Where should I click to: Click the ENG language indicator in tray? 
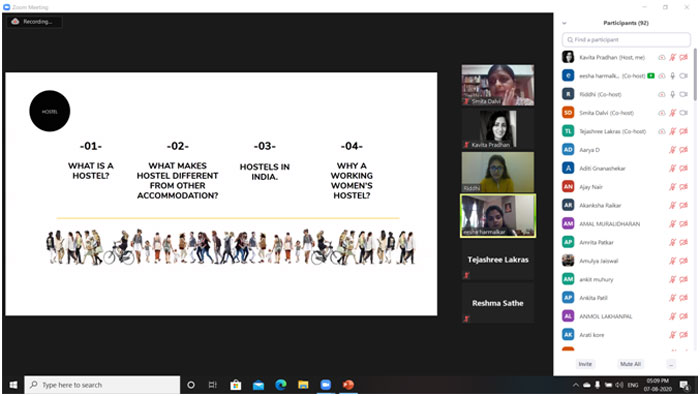point(633,385)
